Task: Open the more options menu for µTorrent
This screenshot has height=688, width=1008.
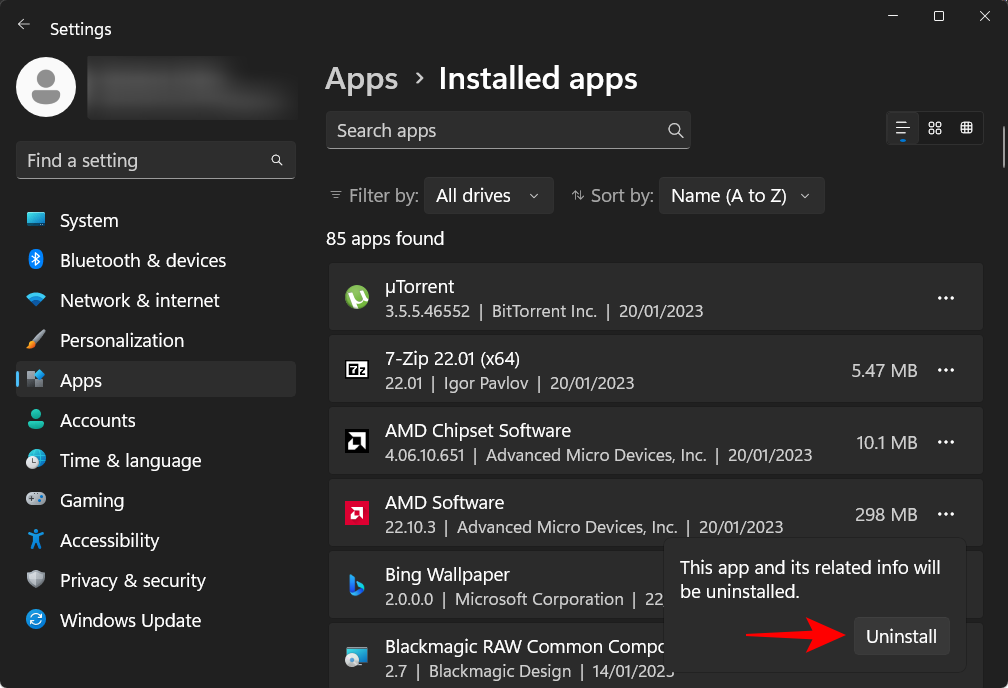Action: (946, 298)
